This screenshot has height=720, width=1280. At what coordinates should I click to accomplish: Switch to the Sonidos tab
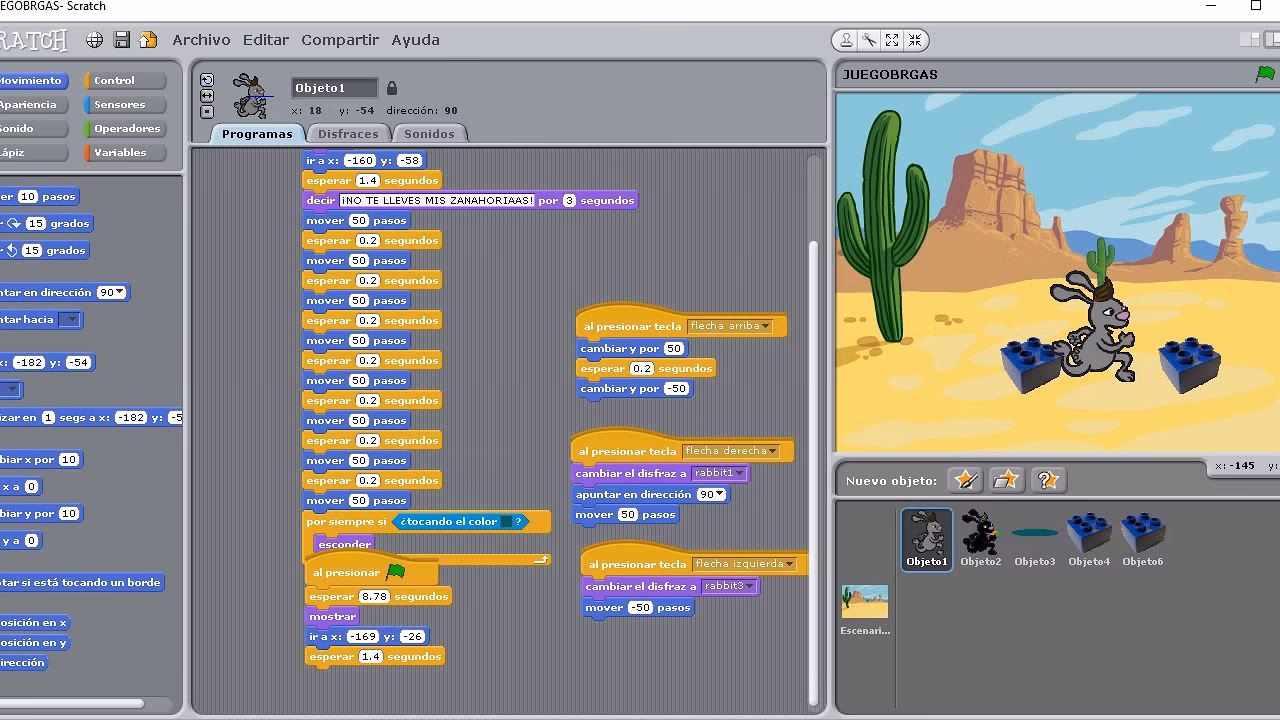pyautogui.click(x=429, y=133)
